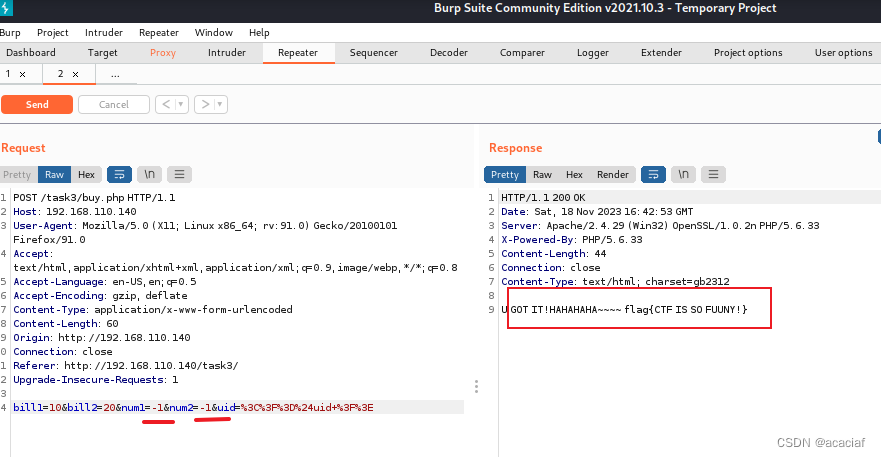Select the Repeater tool tab
This screenshot has width=881, height=457.
[298, 53]
